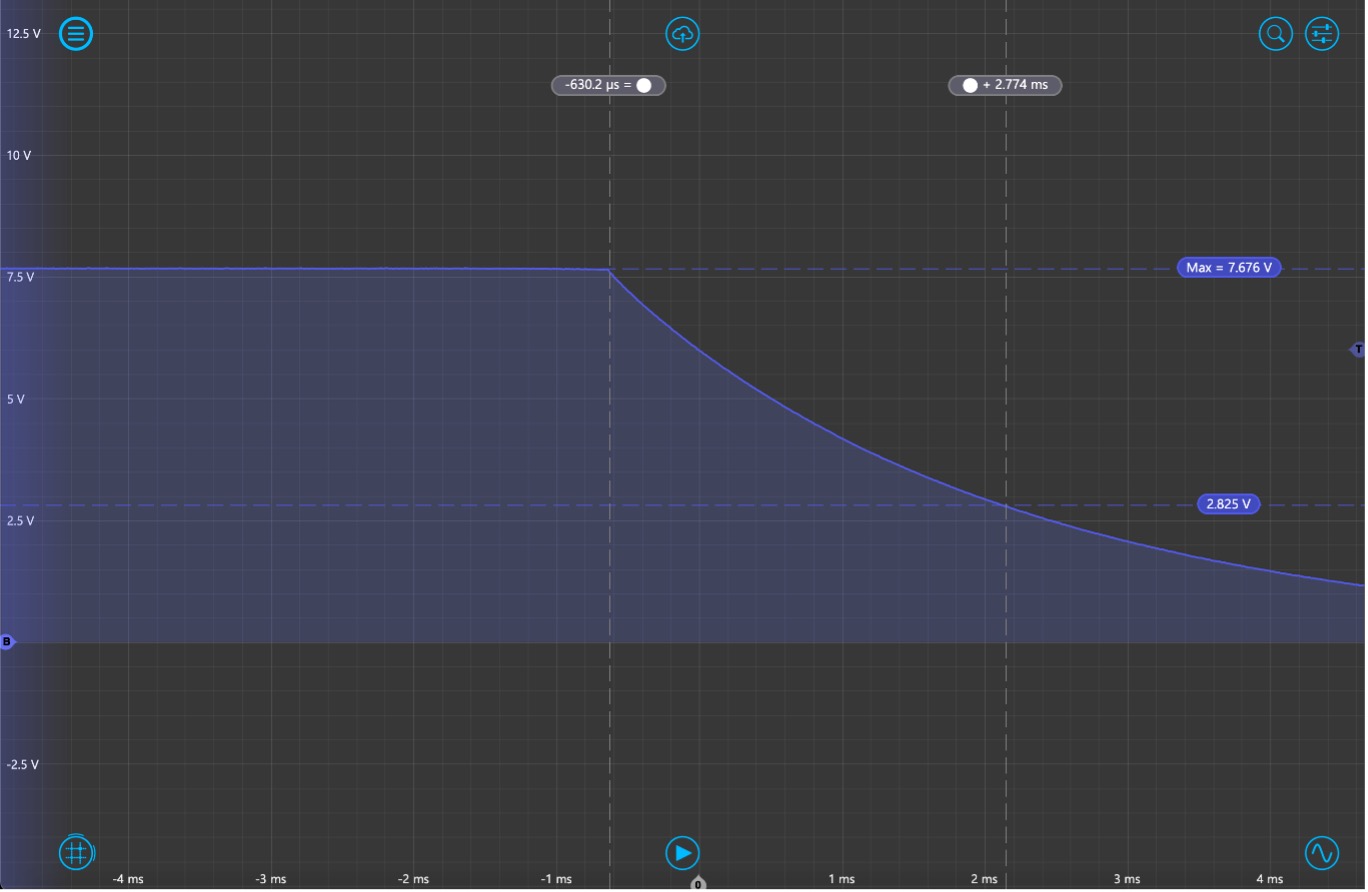Screen dimensions: 1368x892
Task: Toggle the white handle on the 2.774 ms cursor
Action: (x=970, y=86)
